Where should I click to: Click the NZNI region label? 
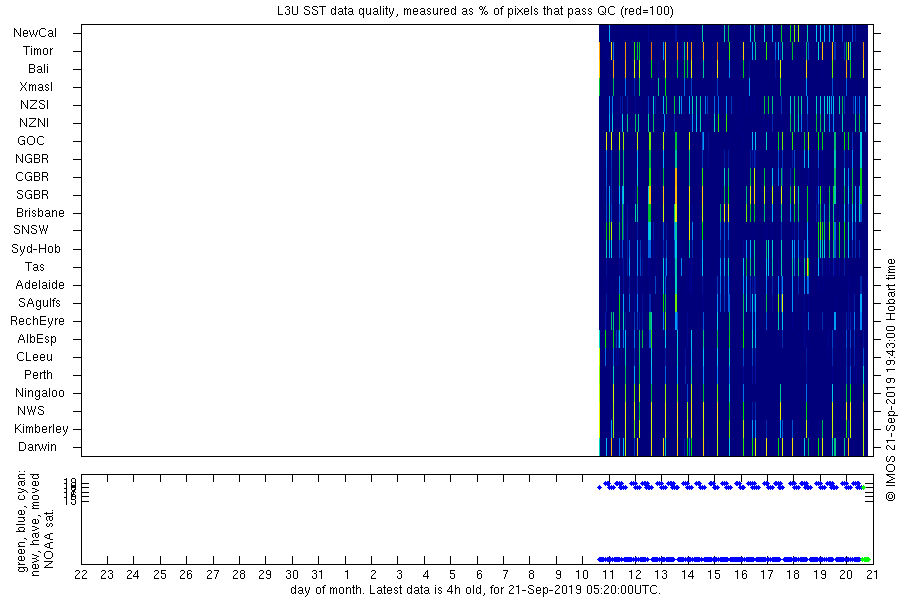pyautogui.click(x=34, y=123)
